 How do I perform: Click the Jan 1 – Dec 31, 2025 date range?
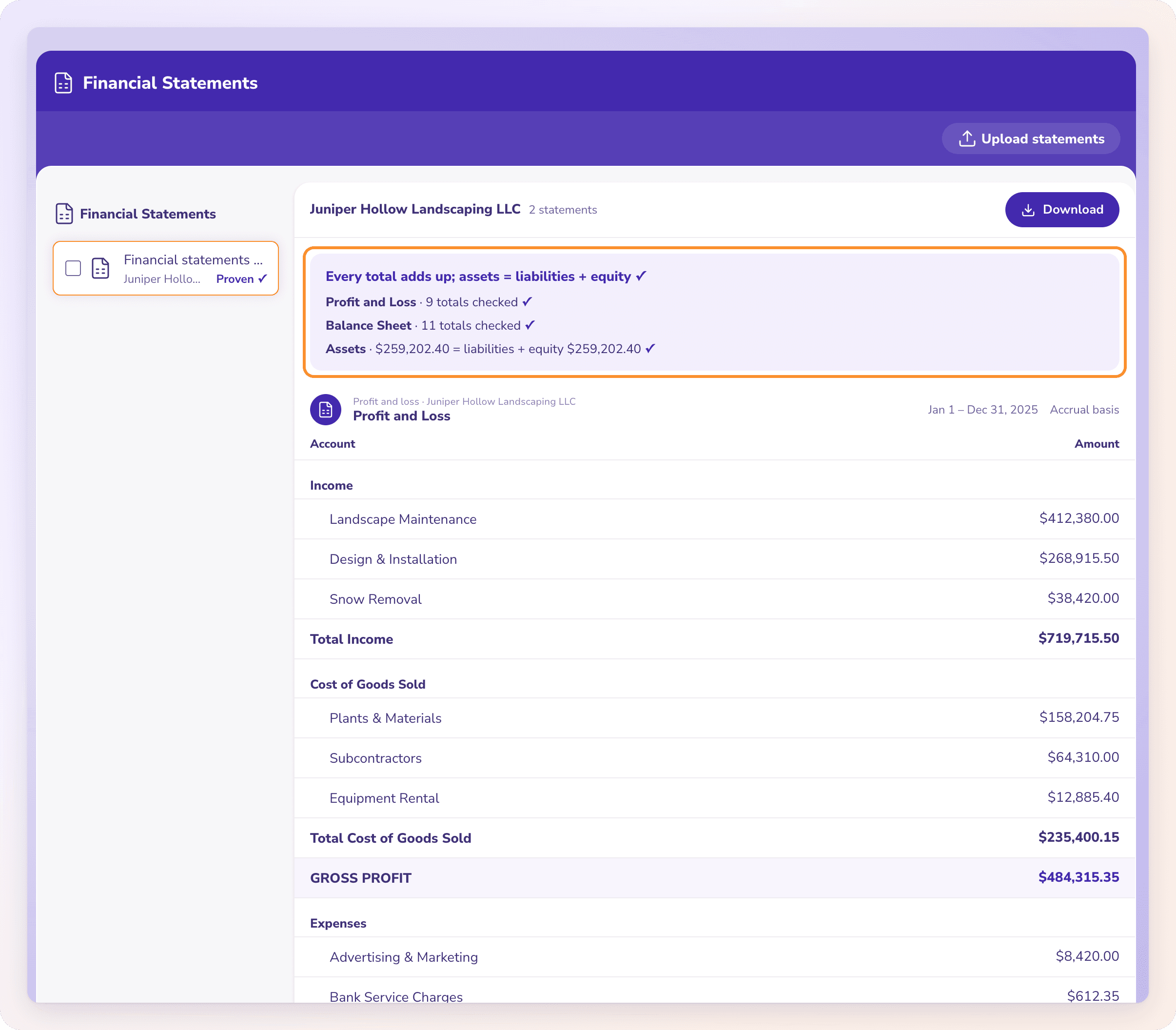click(x=982, y=410)
